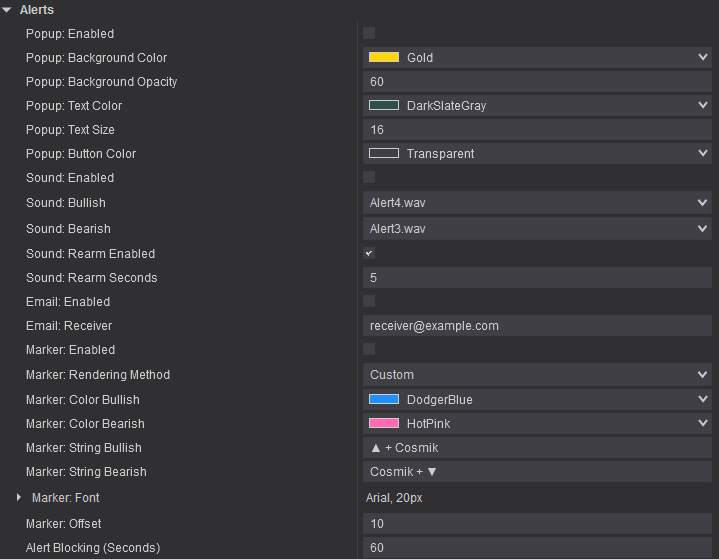Select the Popup: Button Color label
The height and width of the screenshot is (559, 719).
coord(81,154)
